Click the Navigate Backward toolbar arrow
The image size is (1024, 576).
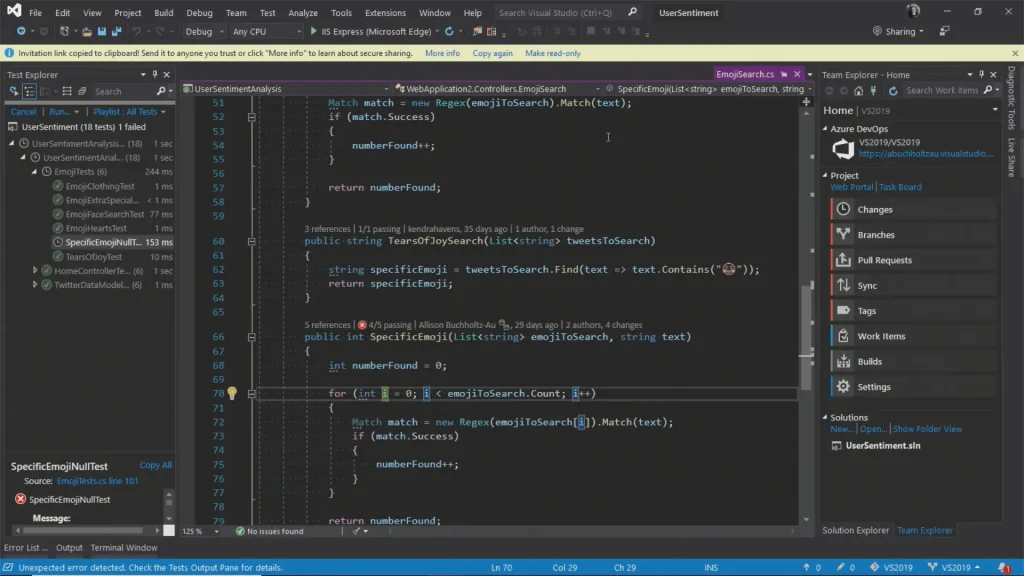(x=21, y=31)
